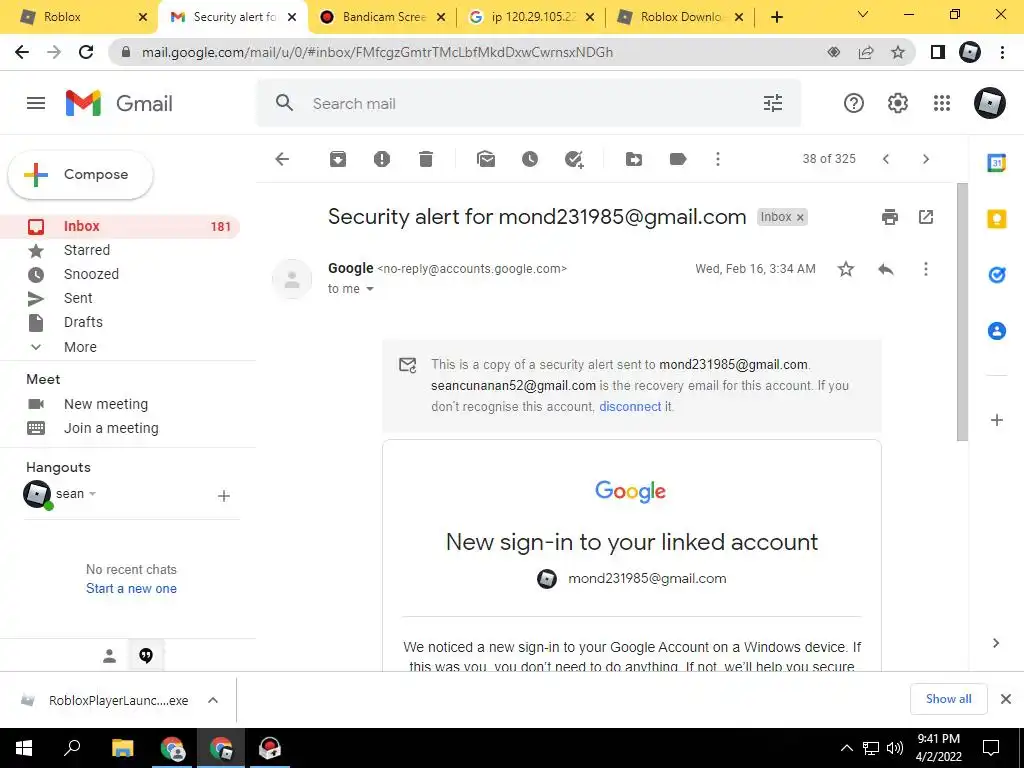Apply a label using labels icon
The image size is (1024, 768).
coord(678,159)
